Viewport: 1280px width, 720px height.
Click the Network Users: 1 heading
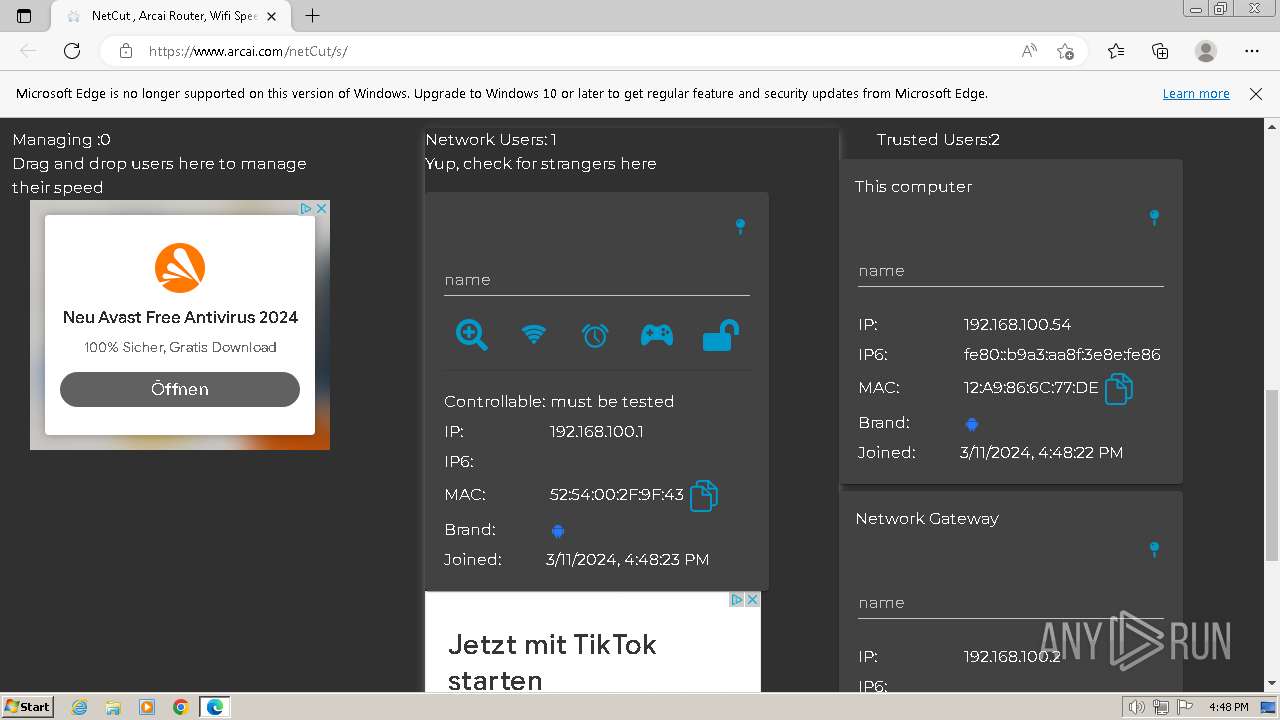[x=491, y=140]
